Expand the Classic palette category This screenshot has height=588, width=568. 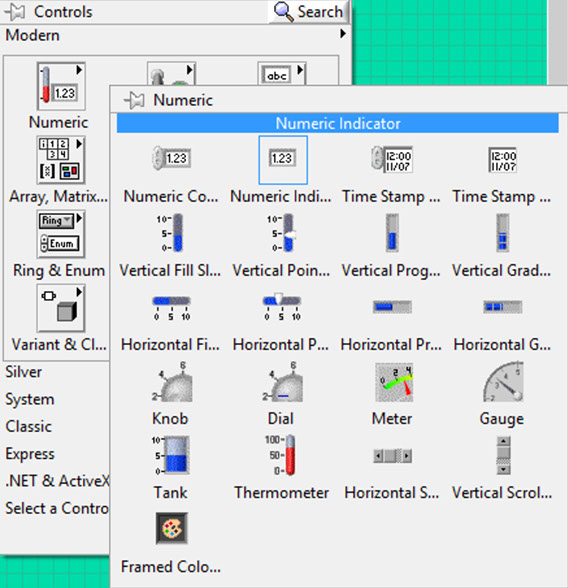[x=28, y=426]
